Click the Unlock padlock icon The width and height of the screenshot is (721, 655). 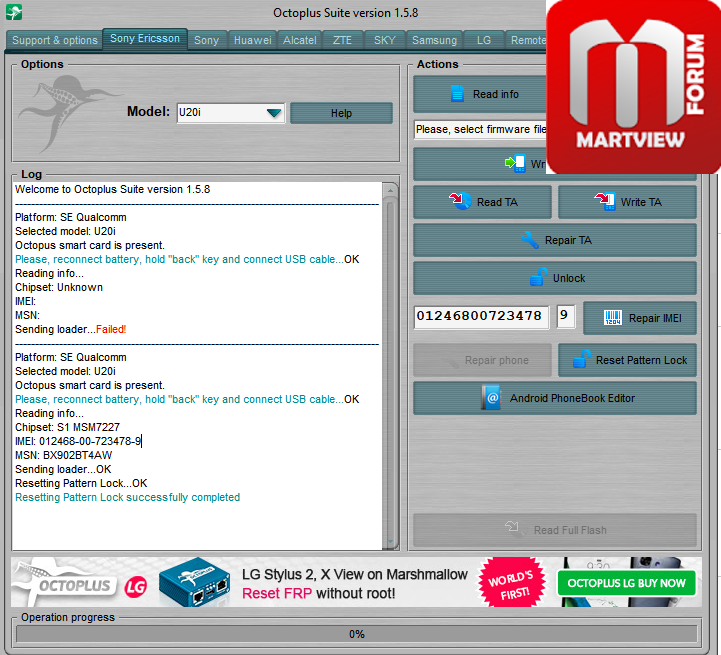click(x=538, y=277)
